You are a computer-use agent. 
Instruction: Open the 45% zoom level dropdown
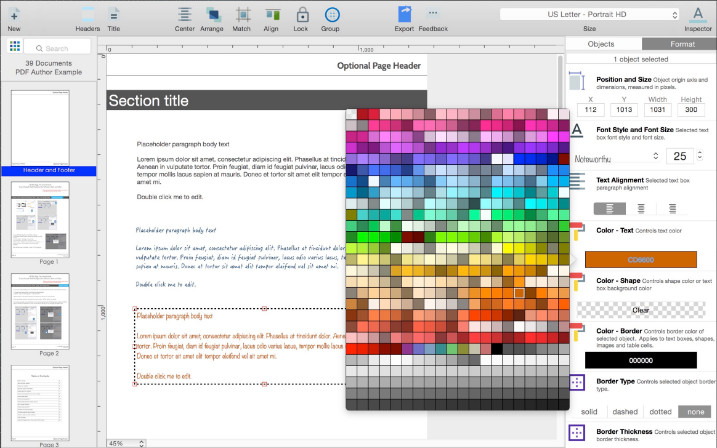click(127, 443)
